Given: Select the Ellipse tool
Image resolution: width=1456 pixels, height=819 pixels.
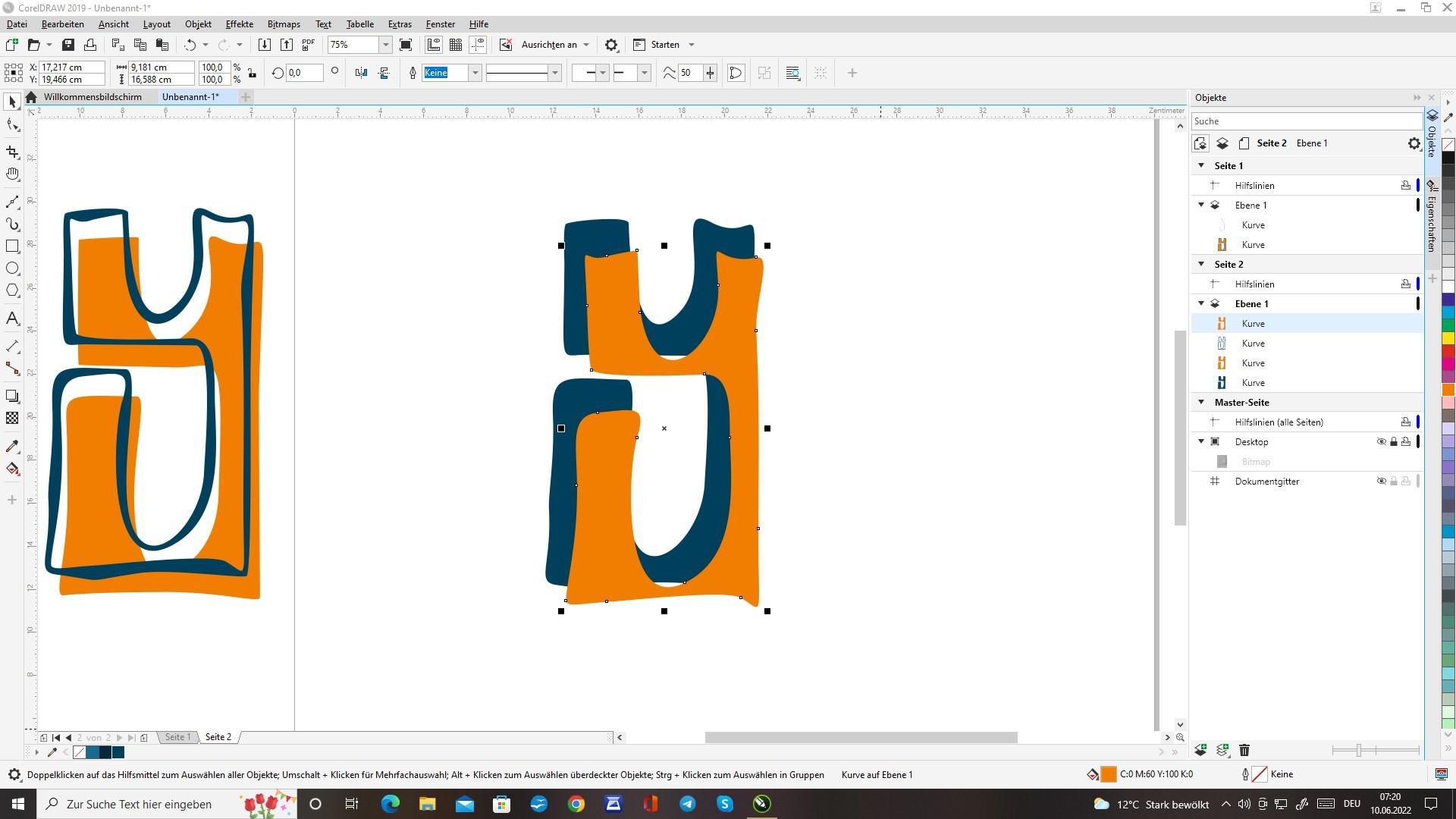Looking at the screenshot, I should [12, 268].
